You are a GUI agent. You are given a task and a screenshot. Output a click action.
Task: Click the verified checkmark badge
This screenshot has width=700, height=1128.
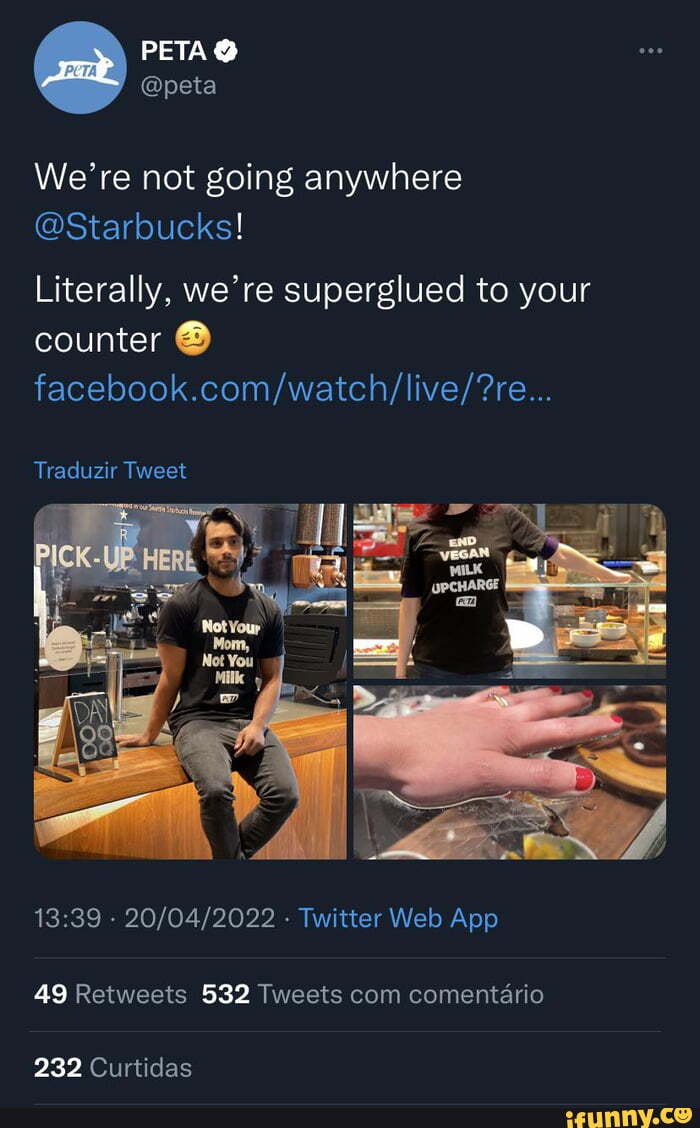coord(225,51)
